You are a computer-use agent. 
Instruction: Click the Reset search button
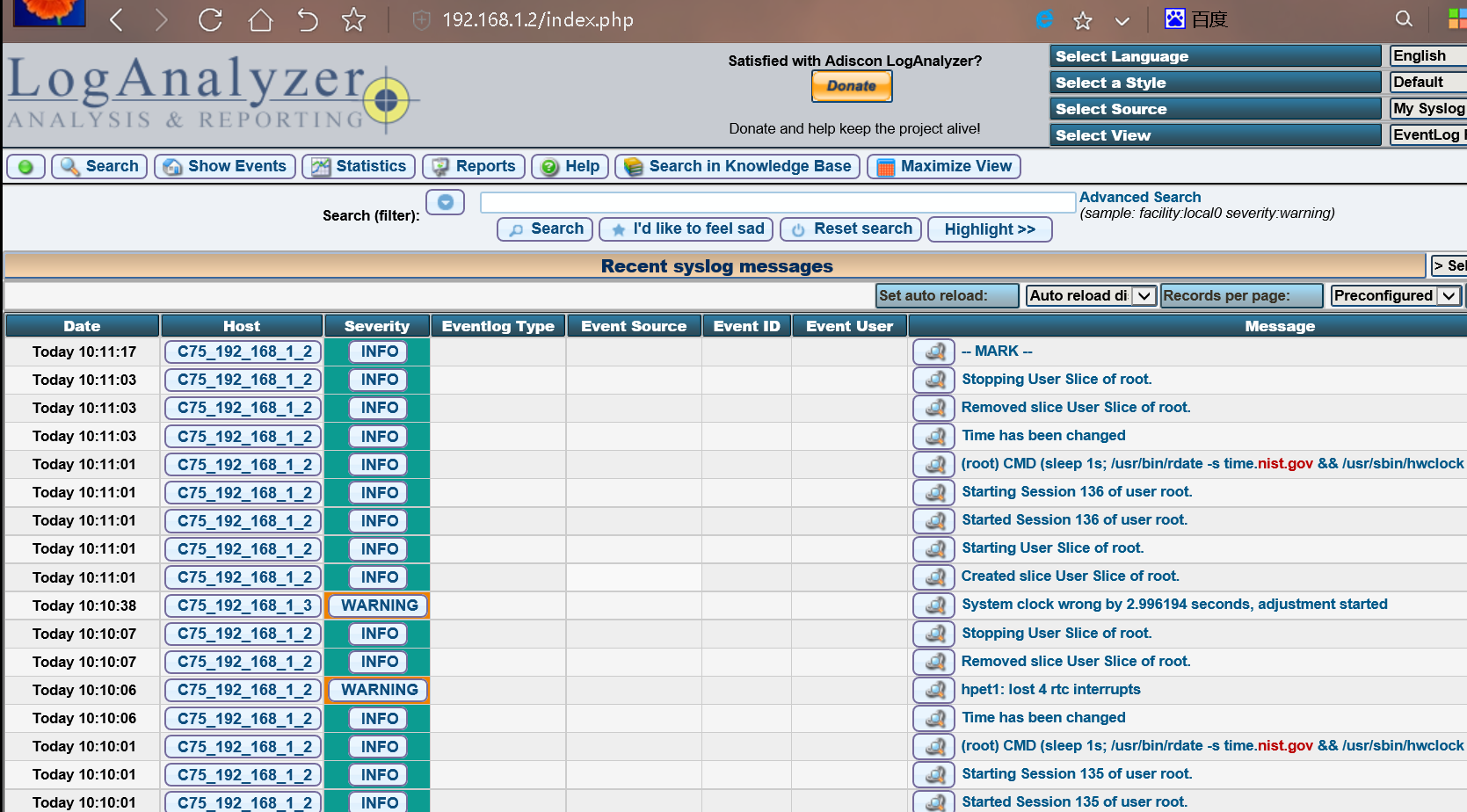(851, 228)
